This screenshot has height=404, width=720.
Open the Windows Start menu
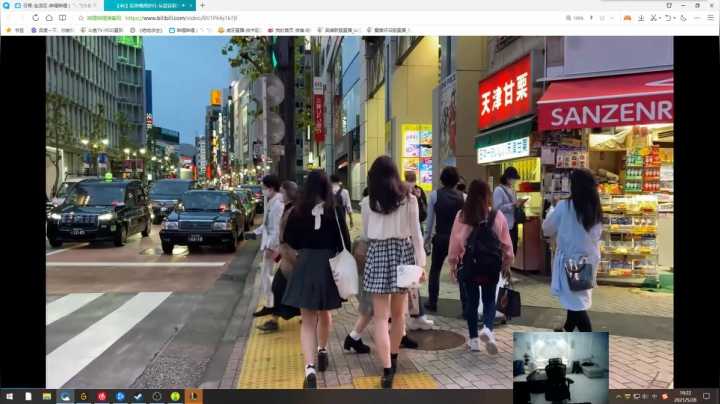9,396
